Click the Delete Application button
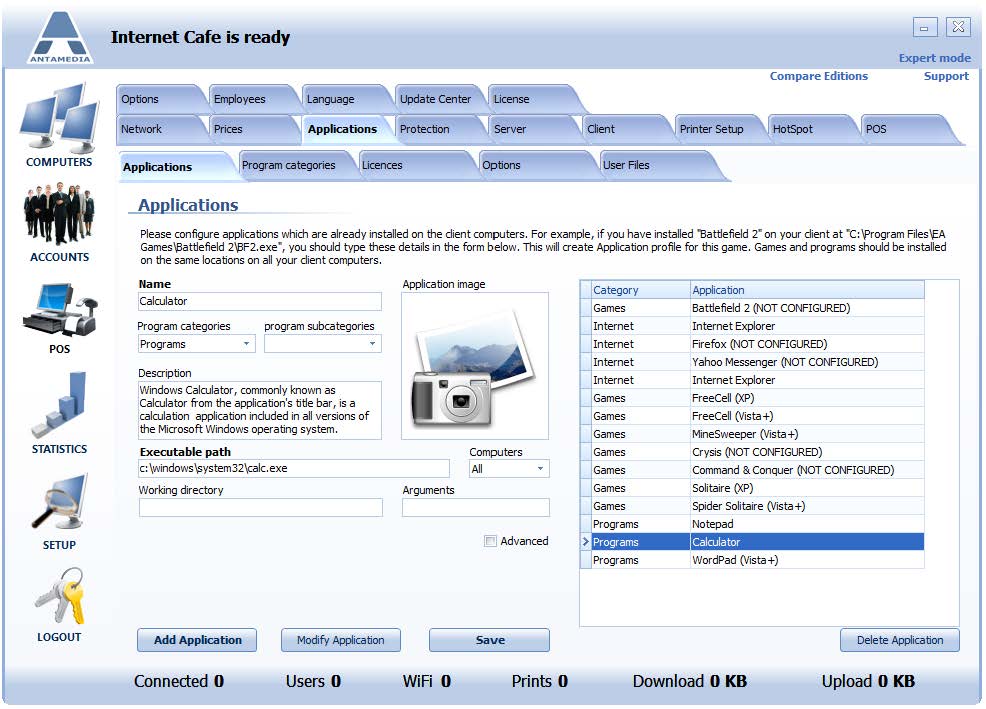This screenshot has height=709, width=986. point(899,640)
